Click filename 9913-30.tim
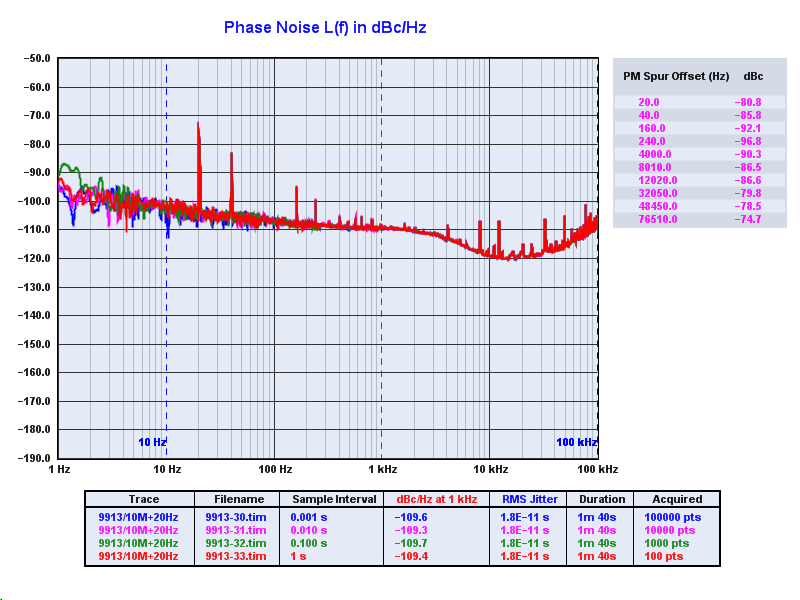The height and width of the screenshot is (600, 800). pyautogui.click(x=236, y=517)
